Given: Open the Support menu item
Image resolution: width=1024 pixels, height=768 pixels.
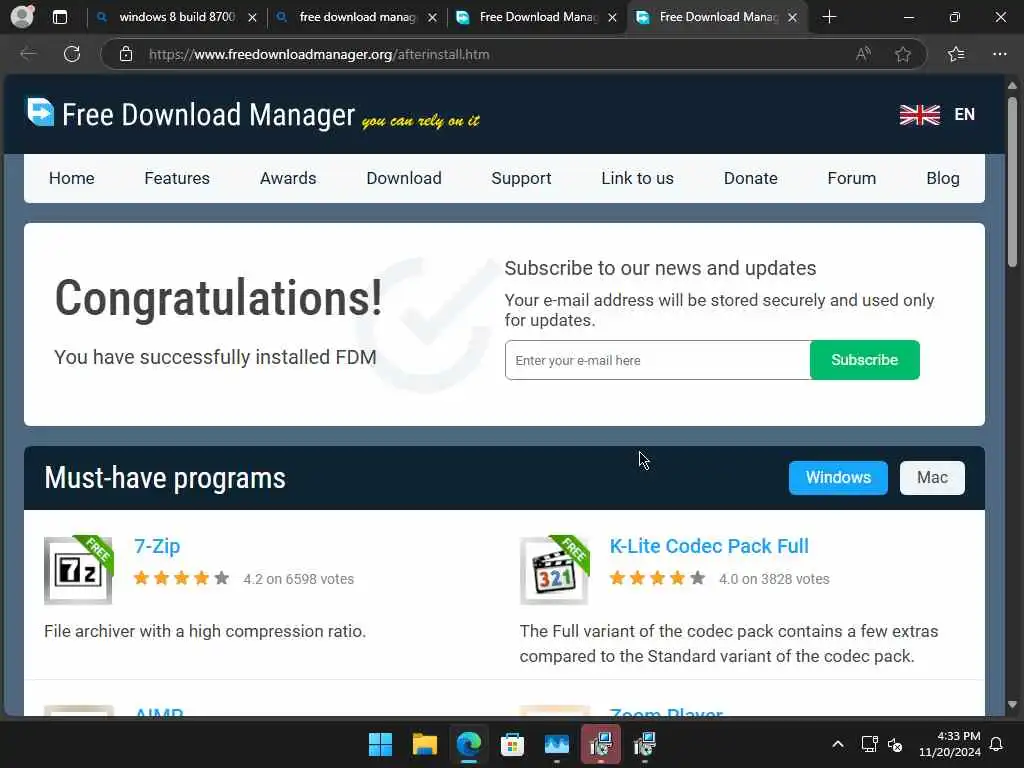Looking at the screenshot, I should (x=521, y=178).
